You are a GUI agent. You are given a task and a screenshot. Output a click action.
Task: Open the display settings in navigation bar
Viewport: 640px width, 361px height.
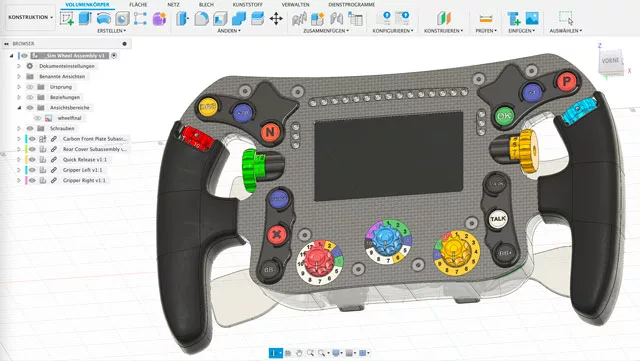pos(337,353)
